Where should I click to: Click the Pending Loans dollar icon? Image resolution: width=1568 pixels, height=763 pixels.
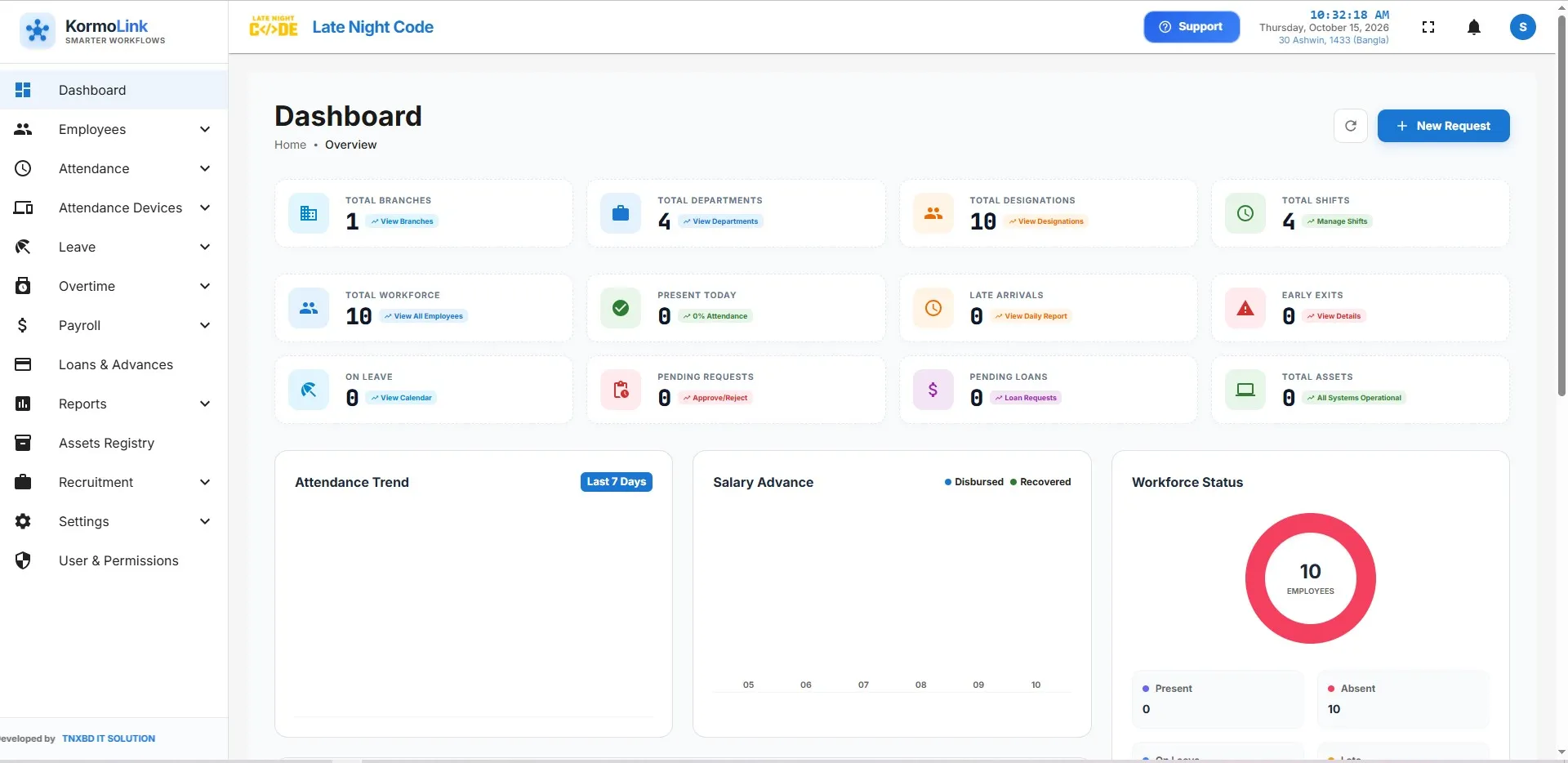[x=933, y=390]
